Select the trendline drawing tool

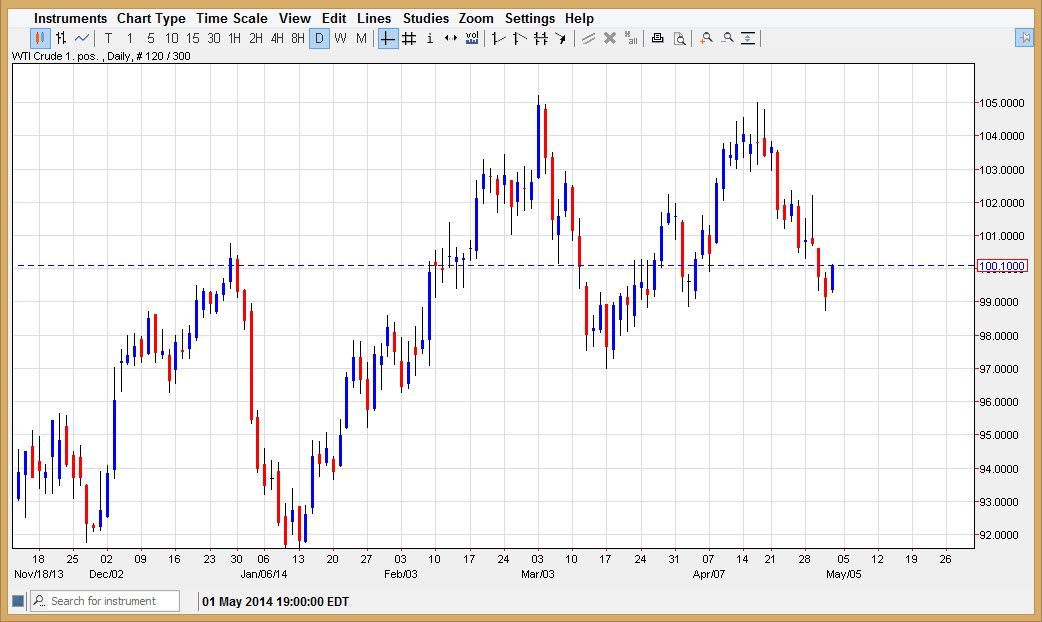496,38
